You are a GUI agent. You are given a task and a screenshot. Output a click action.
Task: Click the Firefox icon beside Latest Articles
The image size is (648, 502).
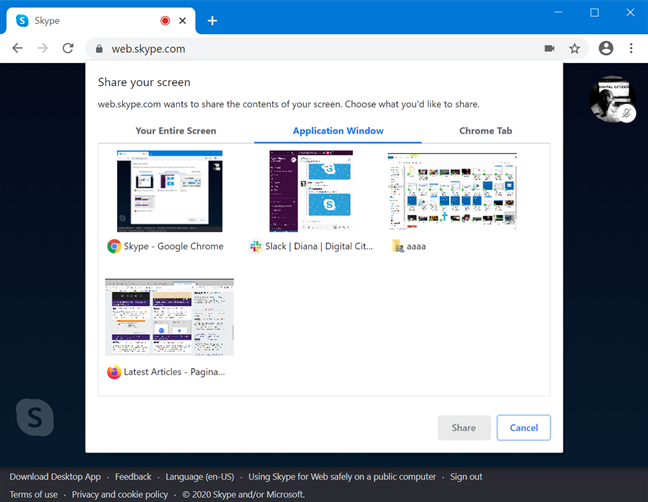[114, 372]
